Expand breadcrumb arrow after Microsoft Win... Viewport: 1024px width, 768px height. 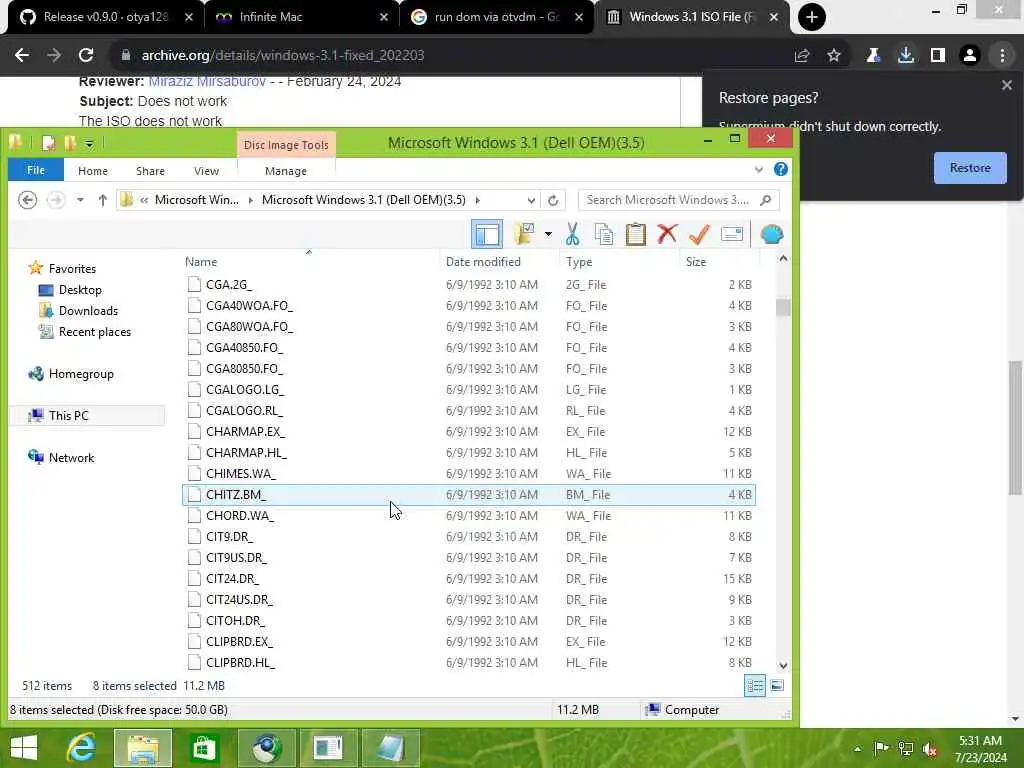(250, 200)
